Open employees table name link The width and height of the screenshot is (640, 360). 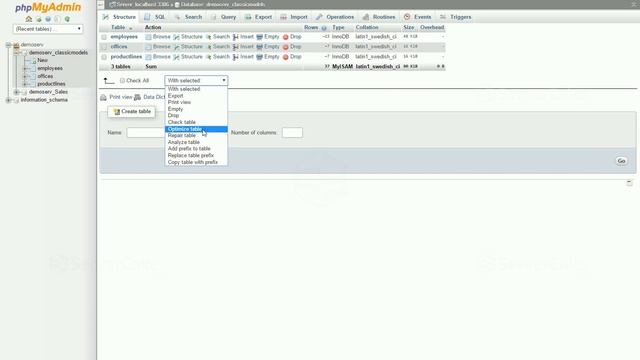click(124, 37)
